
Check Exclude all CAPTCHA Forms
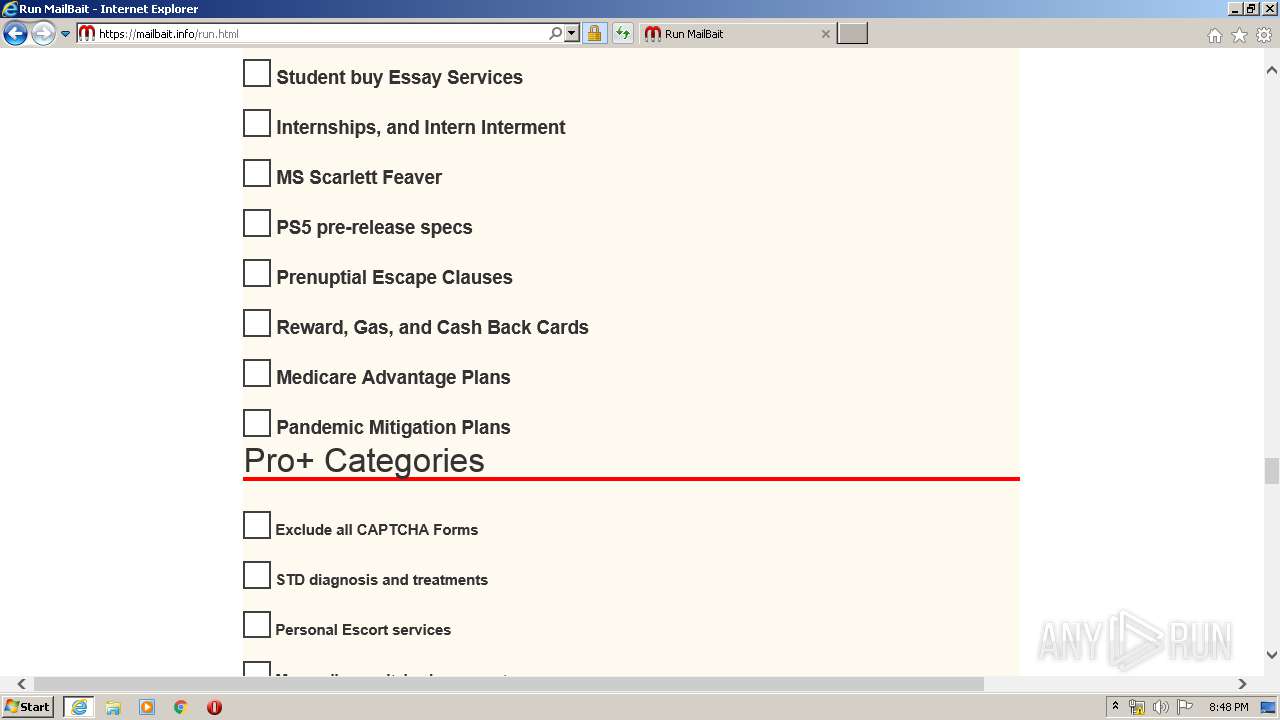point(257,525)
